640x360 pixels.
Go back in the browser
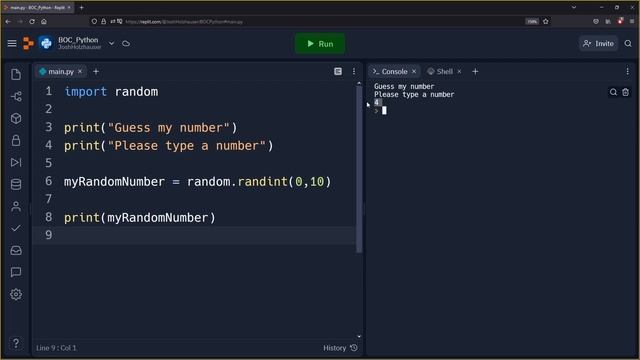[x=8, y=21]
